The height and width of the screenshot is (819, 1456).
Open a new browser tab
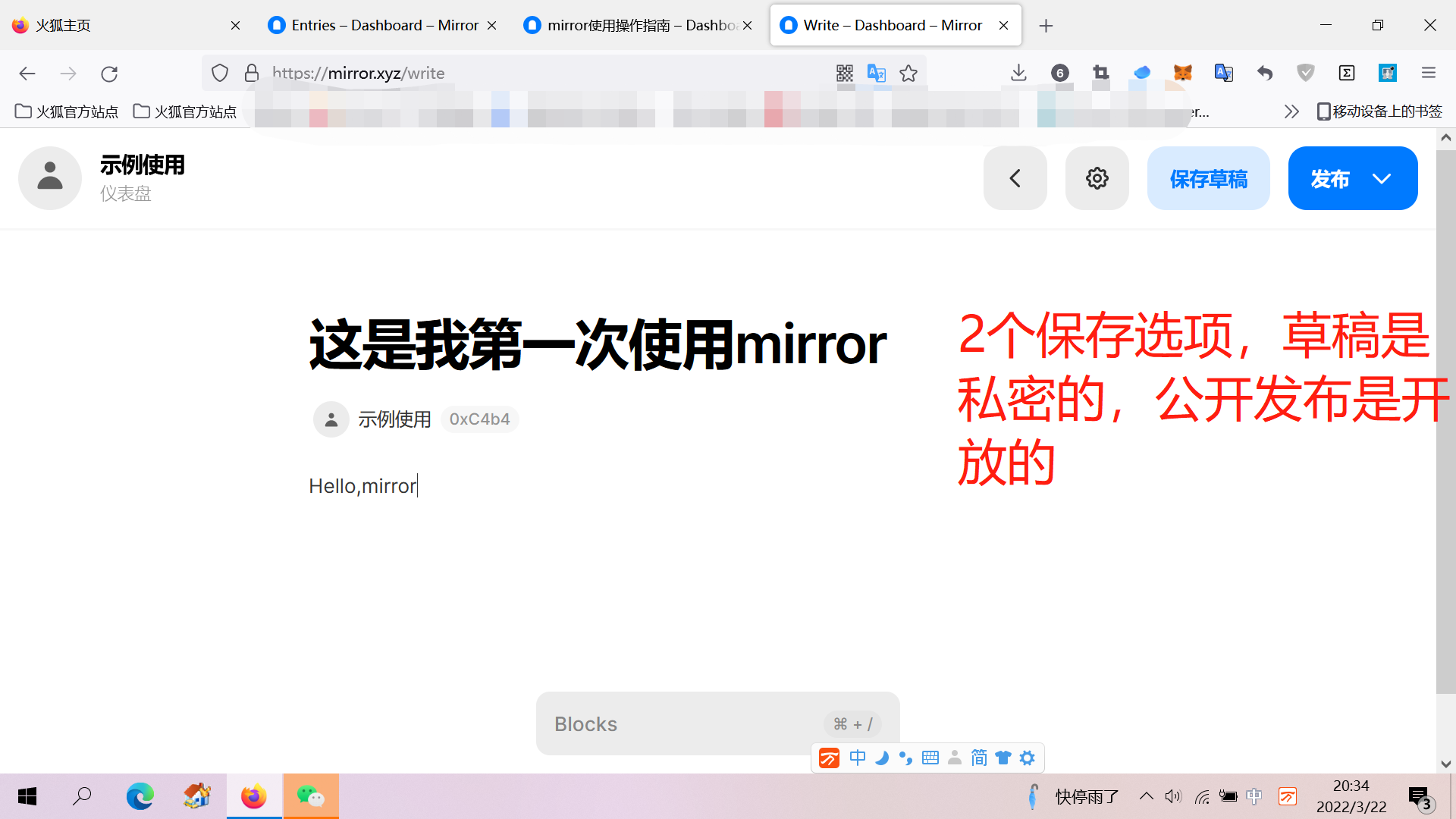[x=1046, y=26]
